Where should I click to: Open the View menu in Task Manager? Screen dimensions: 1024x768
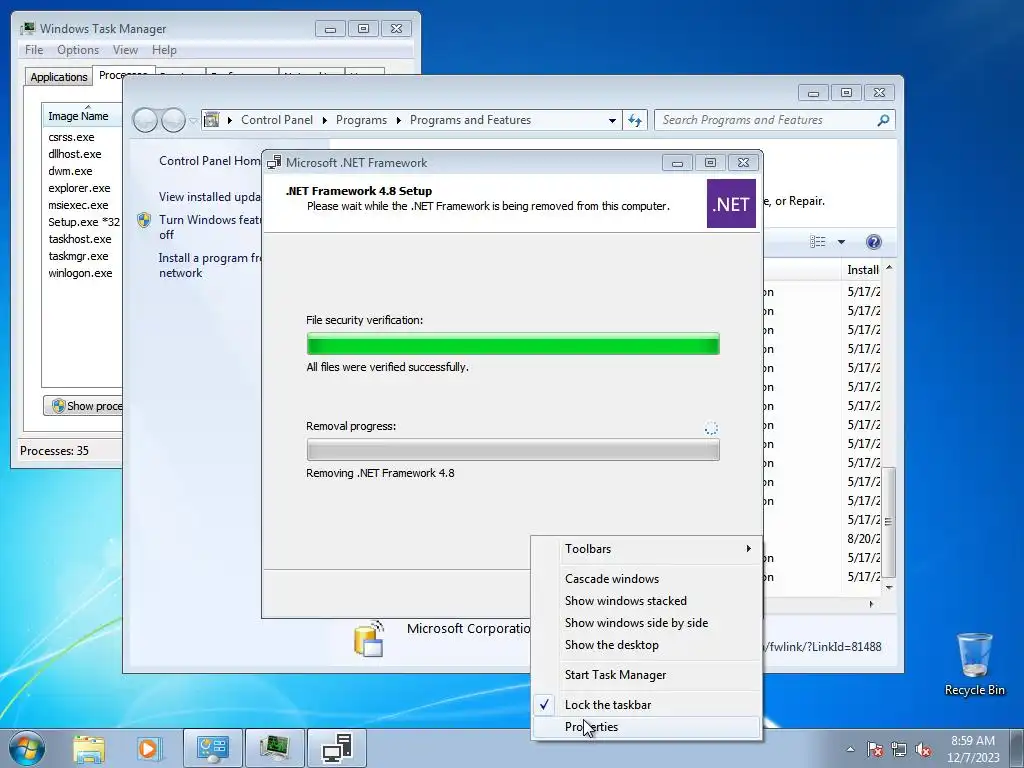(125, 50)
